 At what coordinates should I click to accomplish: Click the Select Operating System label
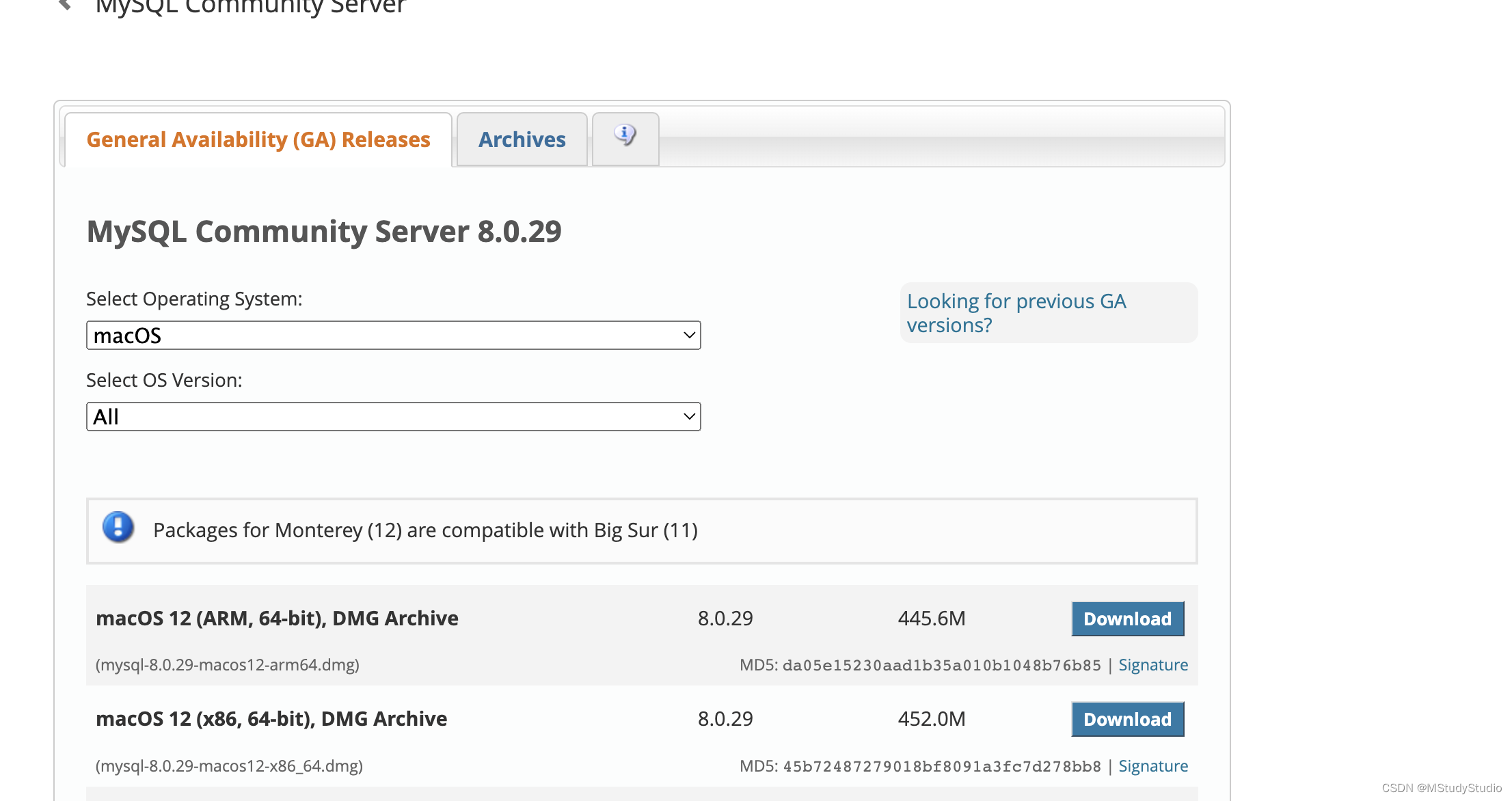(194, 299)
